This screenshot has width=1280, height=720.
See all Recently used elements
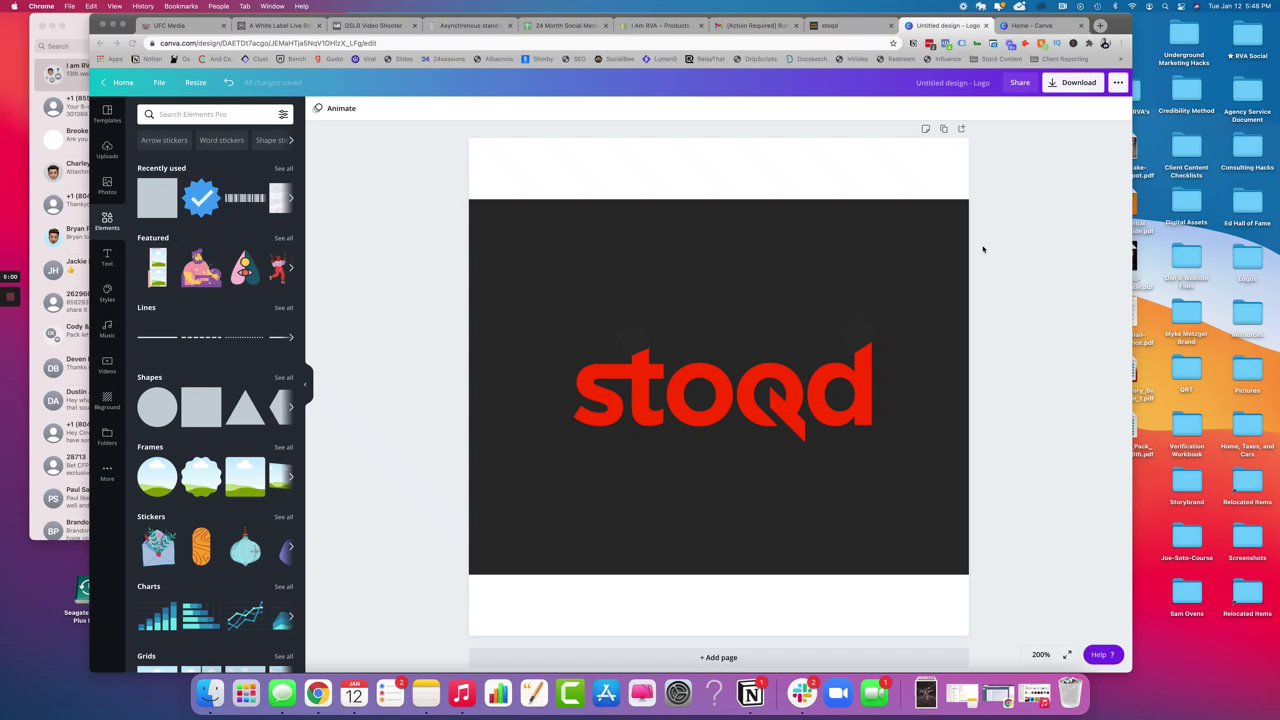click(x=284, y=168)
